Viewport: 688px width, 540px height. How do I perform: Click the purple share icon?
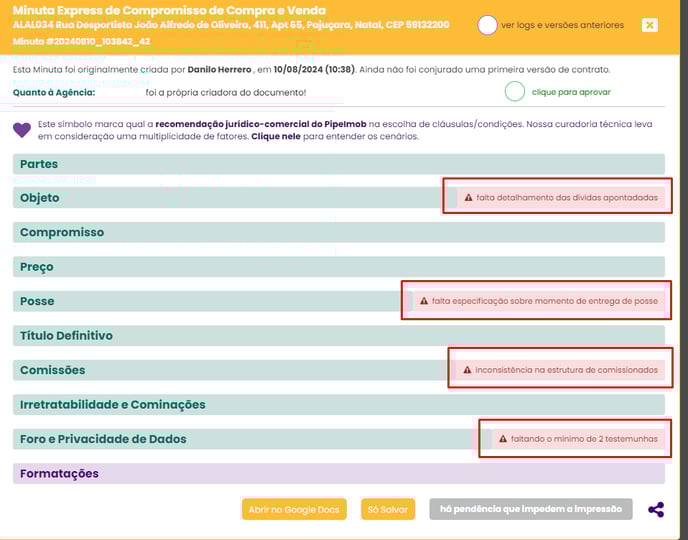656,510
